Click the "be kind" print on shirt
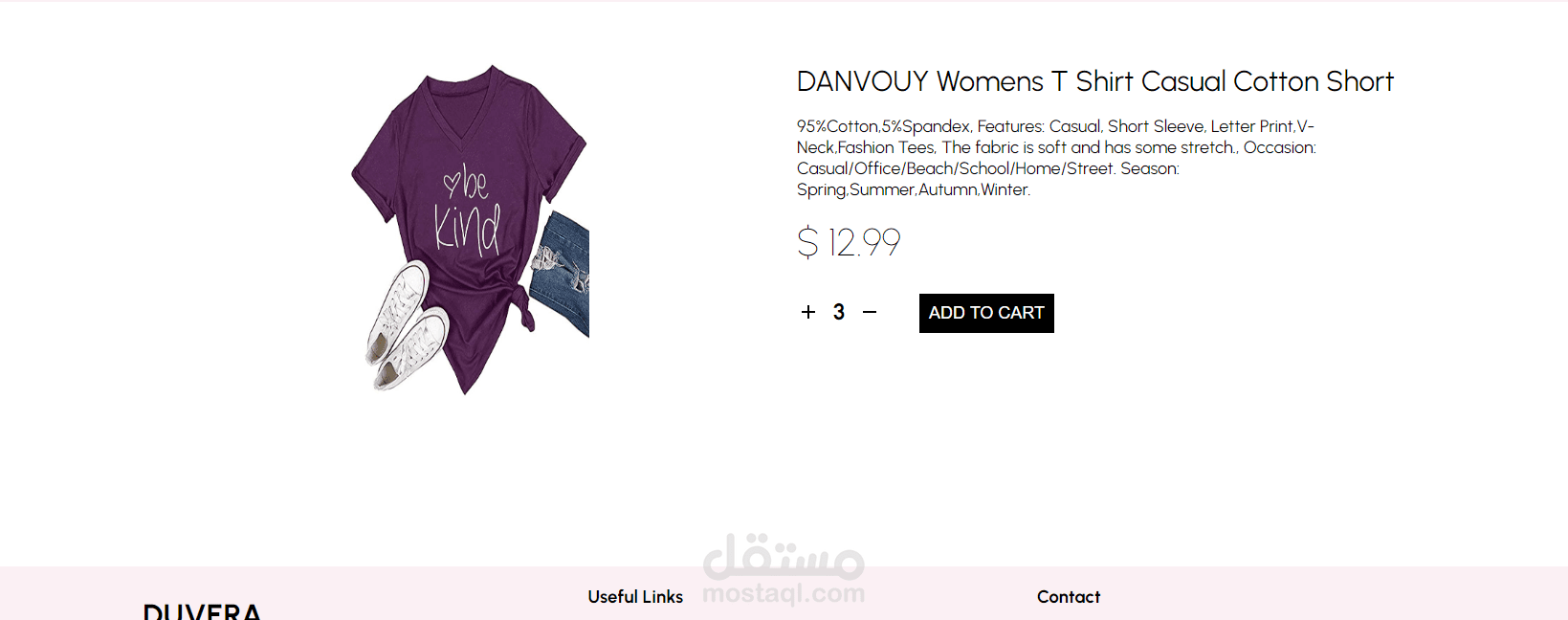 [x=468, y=210]
